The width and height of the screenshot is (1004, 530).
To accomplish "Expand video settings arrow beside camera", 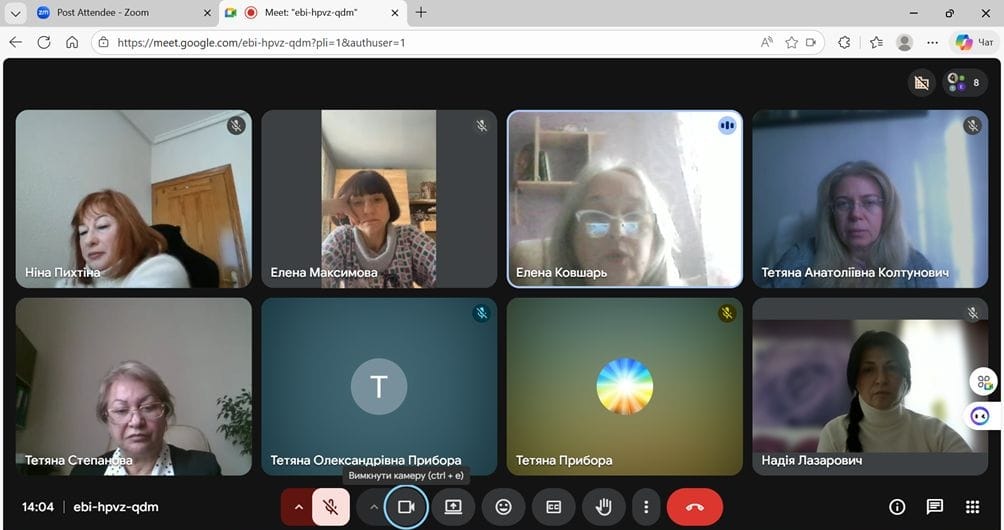I will pos(374,507).
